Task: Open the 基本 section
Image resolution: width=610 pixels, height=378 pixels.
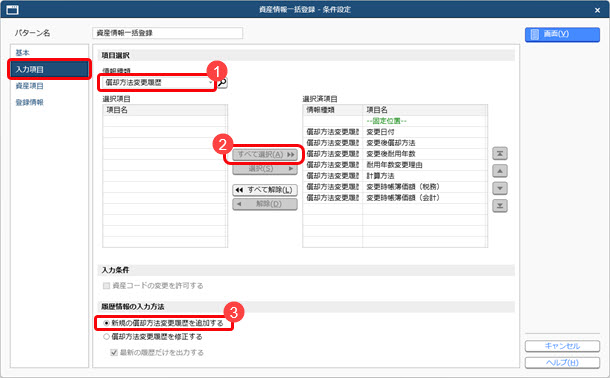Action: [x=23, y=52]
